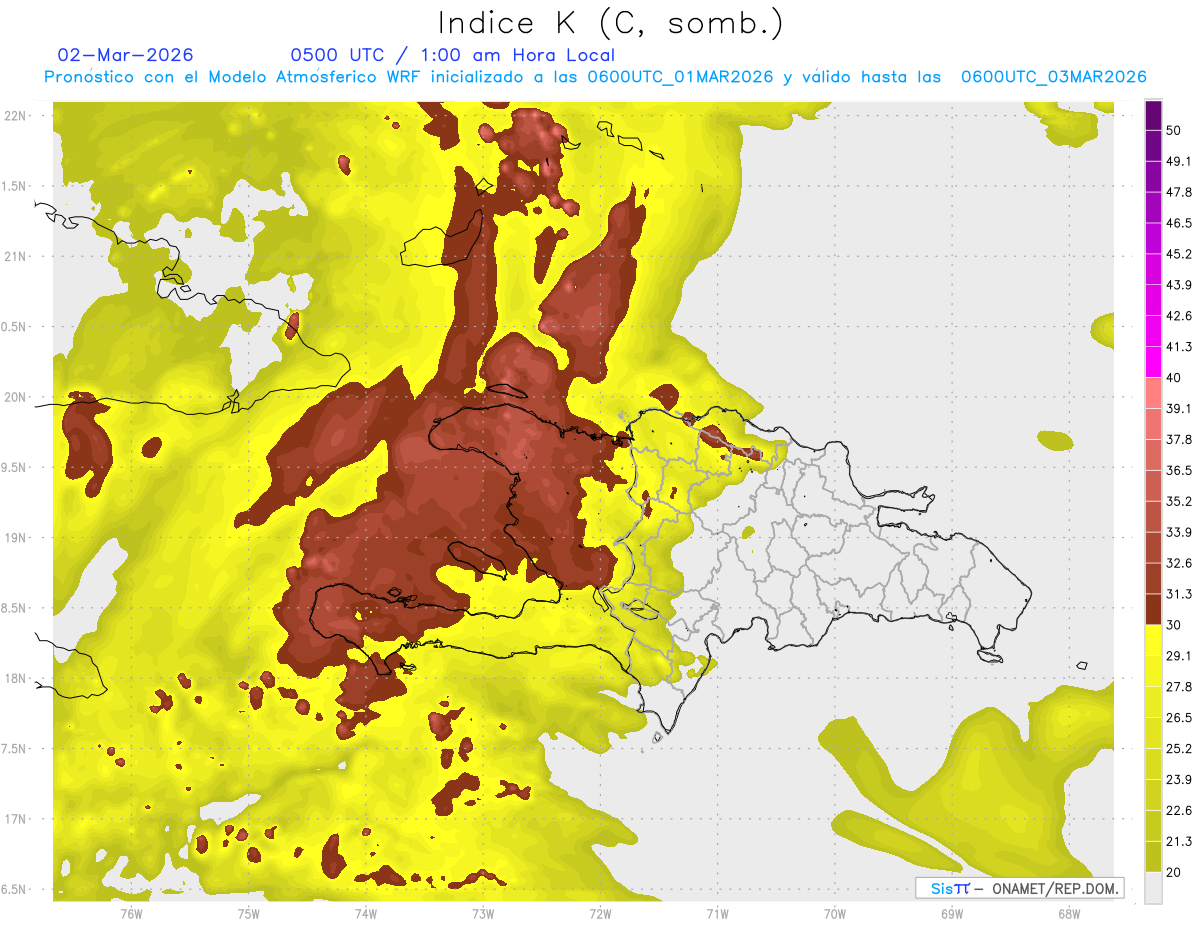Pick the salmon swatch between 39.1 and 40
Screen dimensions: 1200x927
tap(1153, 393)
